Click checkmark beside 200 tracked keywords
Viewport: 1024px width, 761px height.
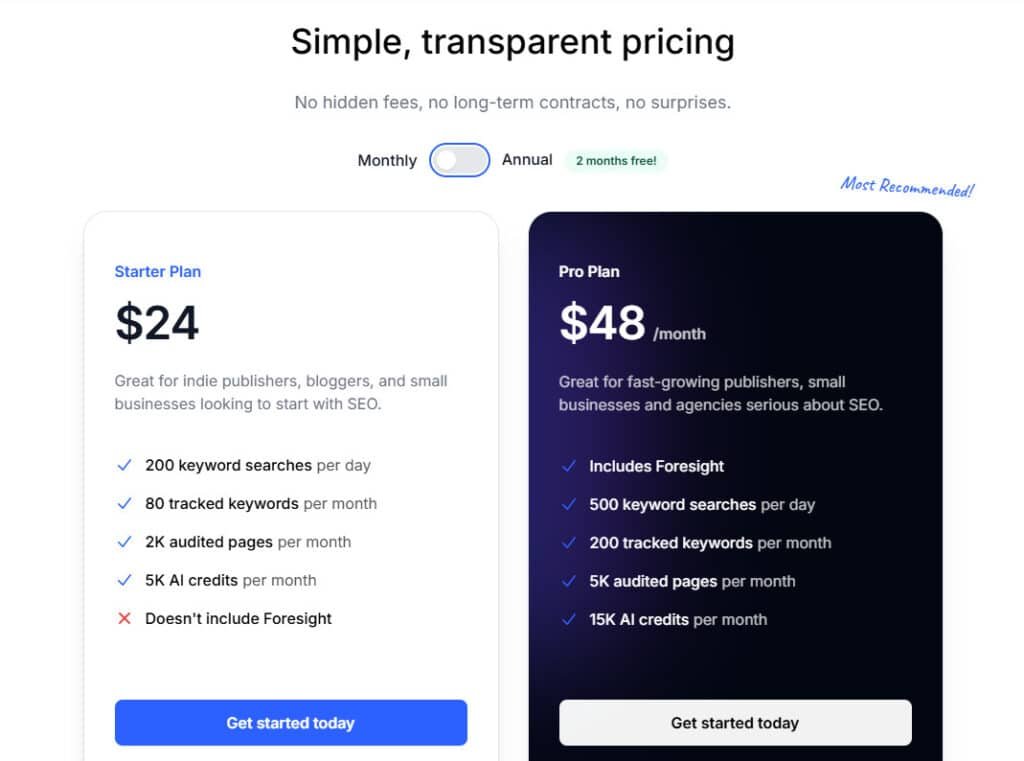[x=569, y=543]
